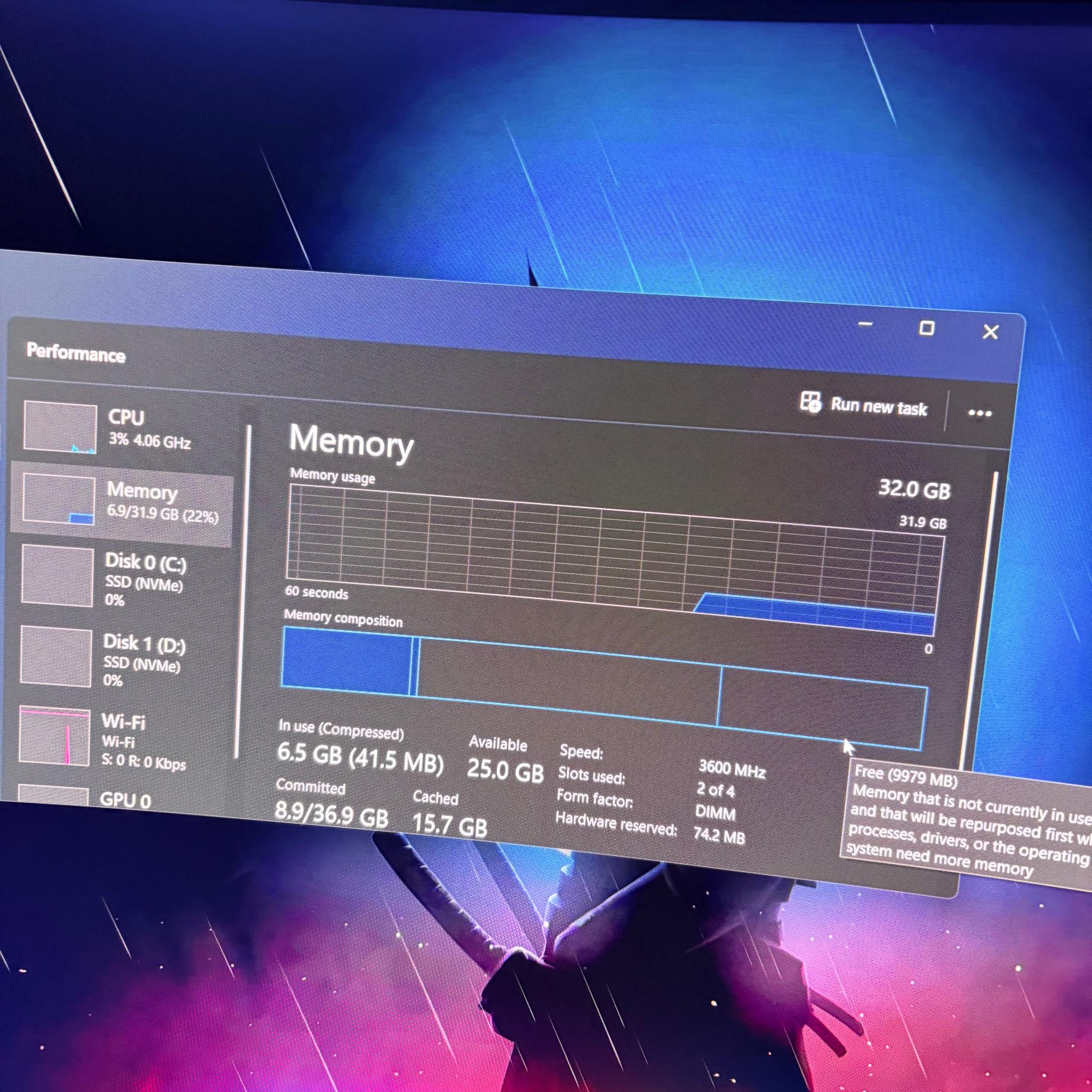Click the Available value 25.0 GB
This screenshot has height=1092, width=1092.
point(505,770)
